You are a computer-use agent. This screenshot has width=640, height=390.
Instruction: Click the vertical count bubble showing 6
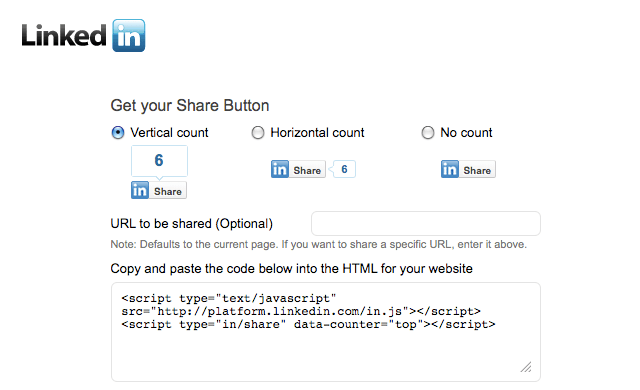[159, 162]
